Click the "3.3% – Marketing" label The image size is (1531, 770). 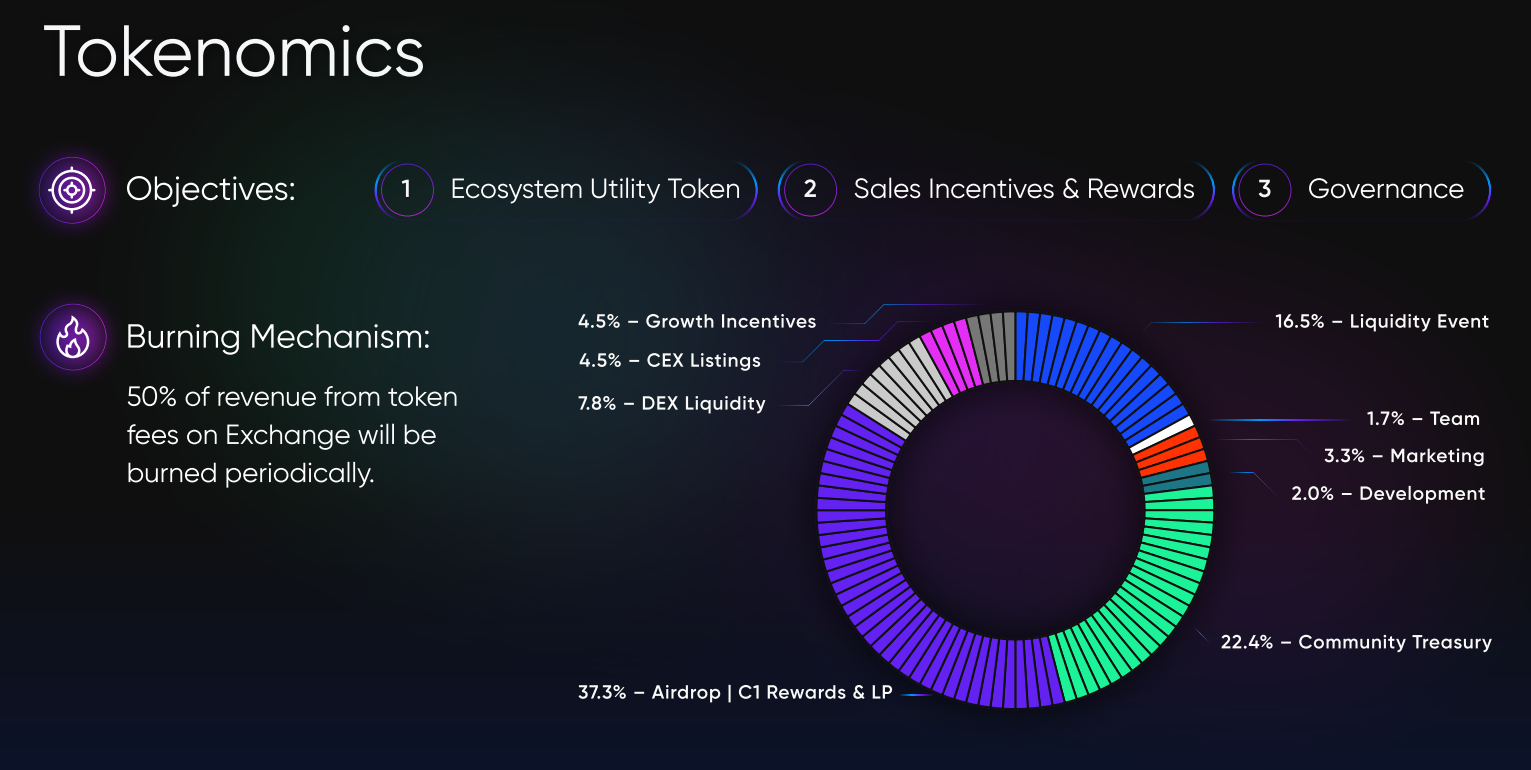pyautogui.click(x=1404, y=456)
